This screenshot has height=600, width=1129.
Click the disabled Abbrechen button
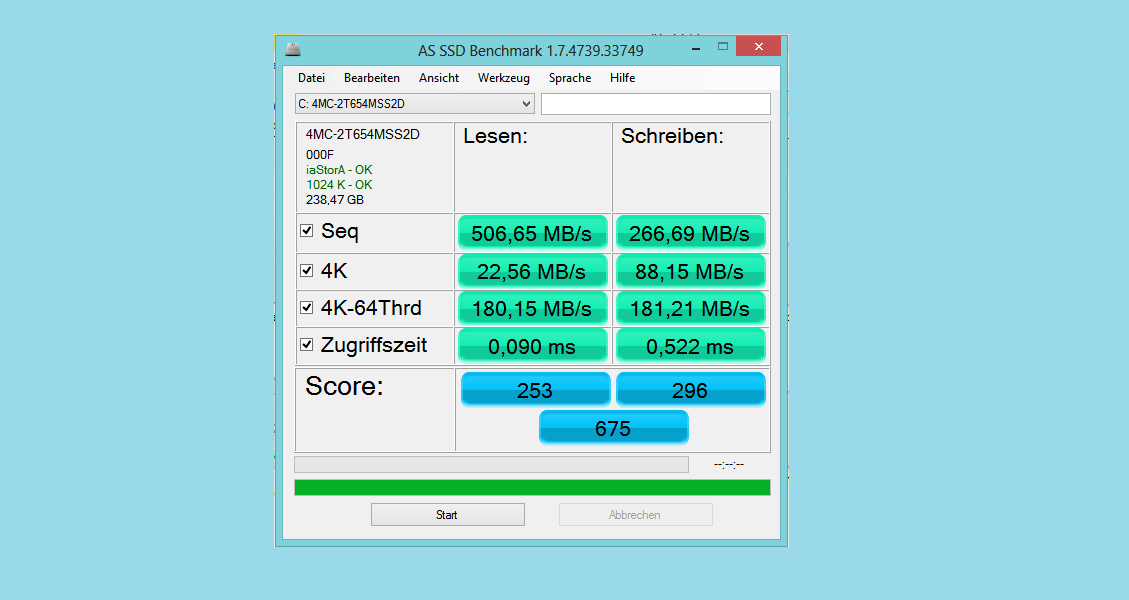tap(635, 514)
